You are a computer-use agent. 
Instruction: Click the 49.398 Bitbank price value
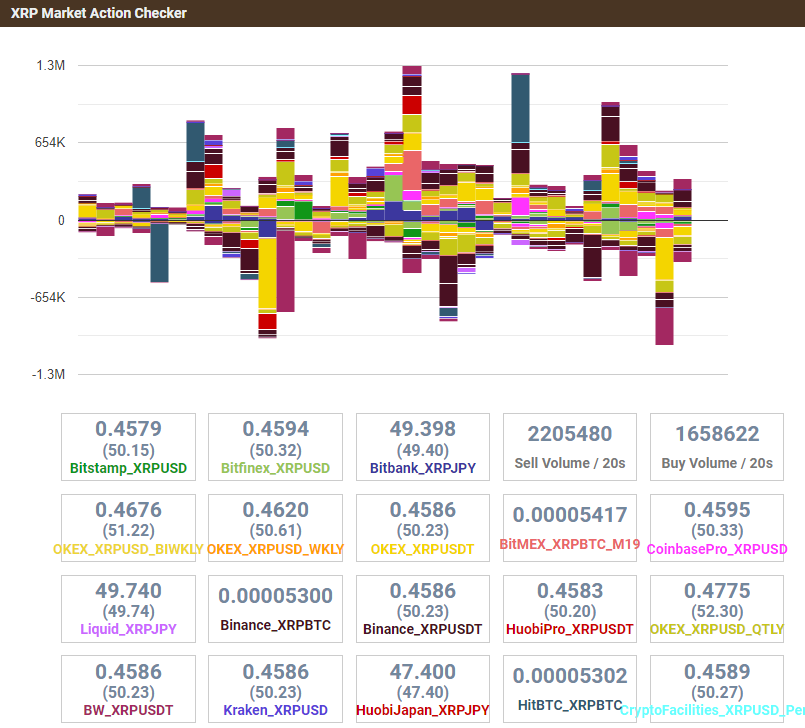(x=423, y=429)
